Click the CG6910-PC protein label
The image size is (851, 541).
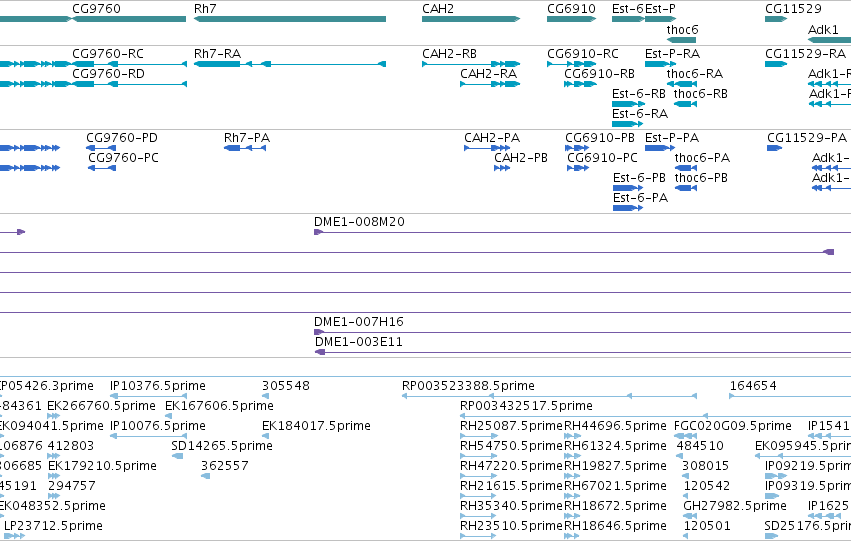[602, 158]
